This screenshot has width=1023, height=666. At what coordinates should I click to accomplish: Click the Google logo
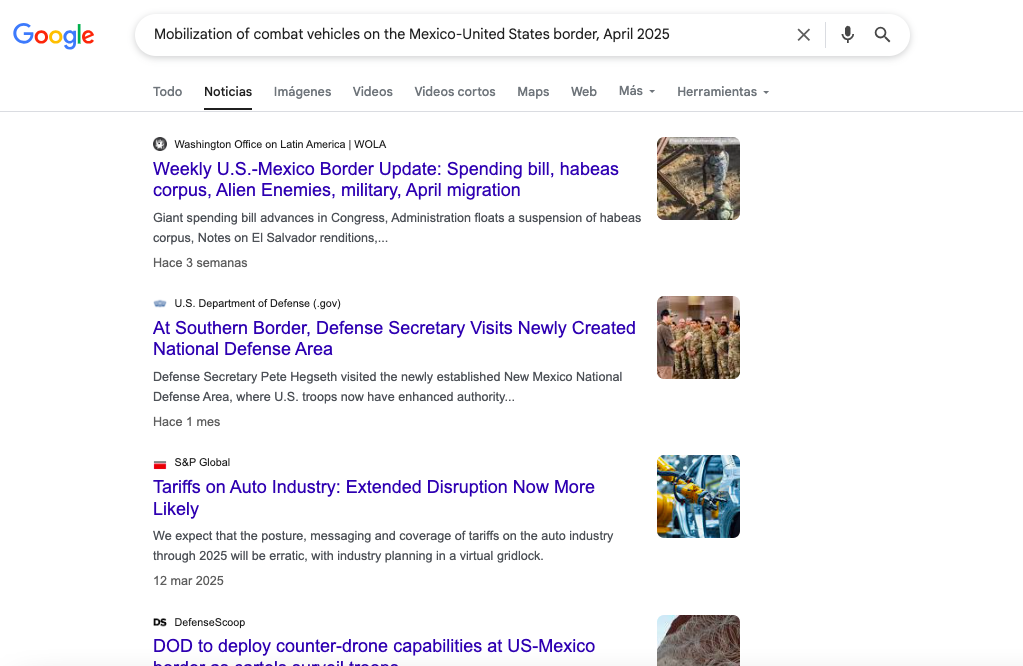click(53, 35)
